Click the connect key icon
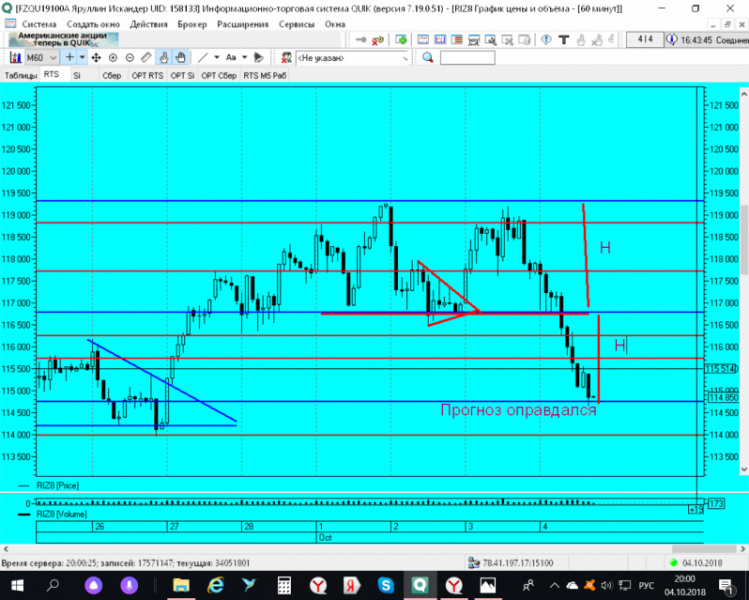Screen dimensions: 749x600 tap(361, 40)
